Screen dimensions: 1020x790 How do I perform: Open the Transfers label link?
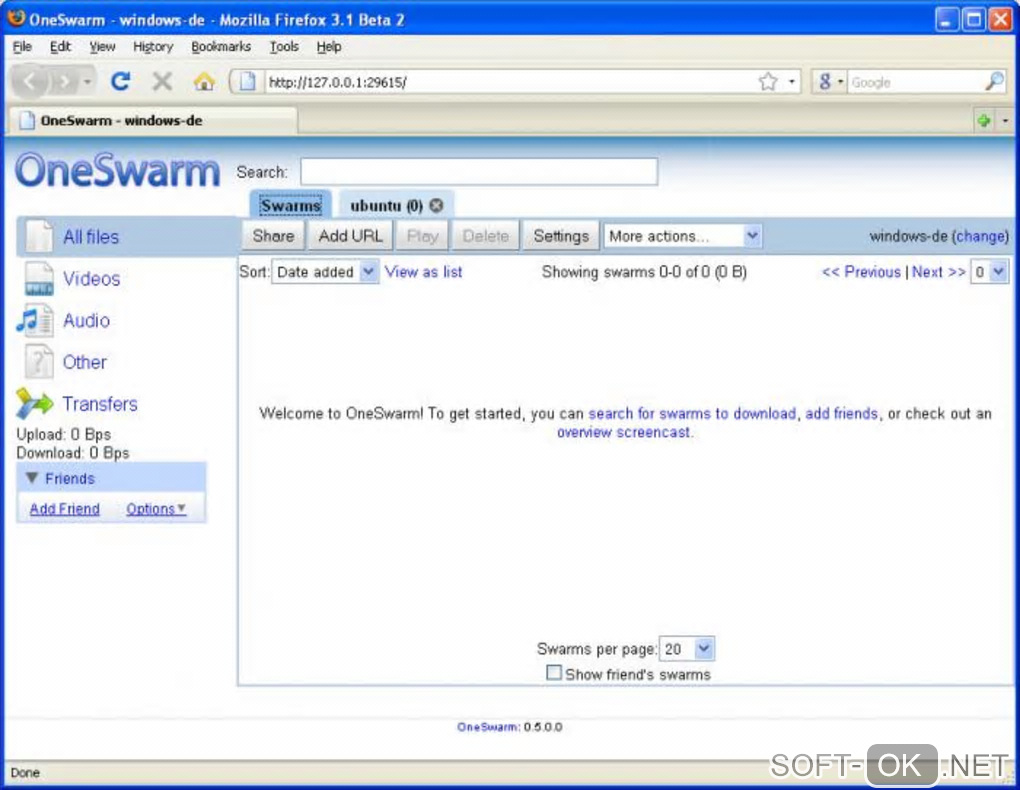pos(100,403)
